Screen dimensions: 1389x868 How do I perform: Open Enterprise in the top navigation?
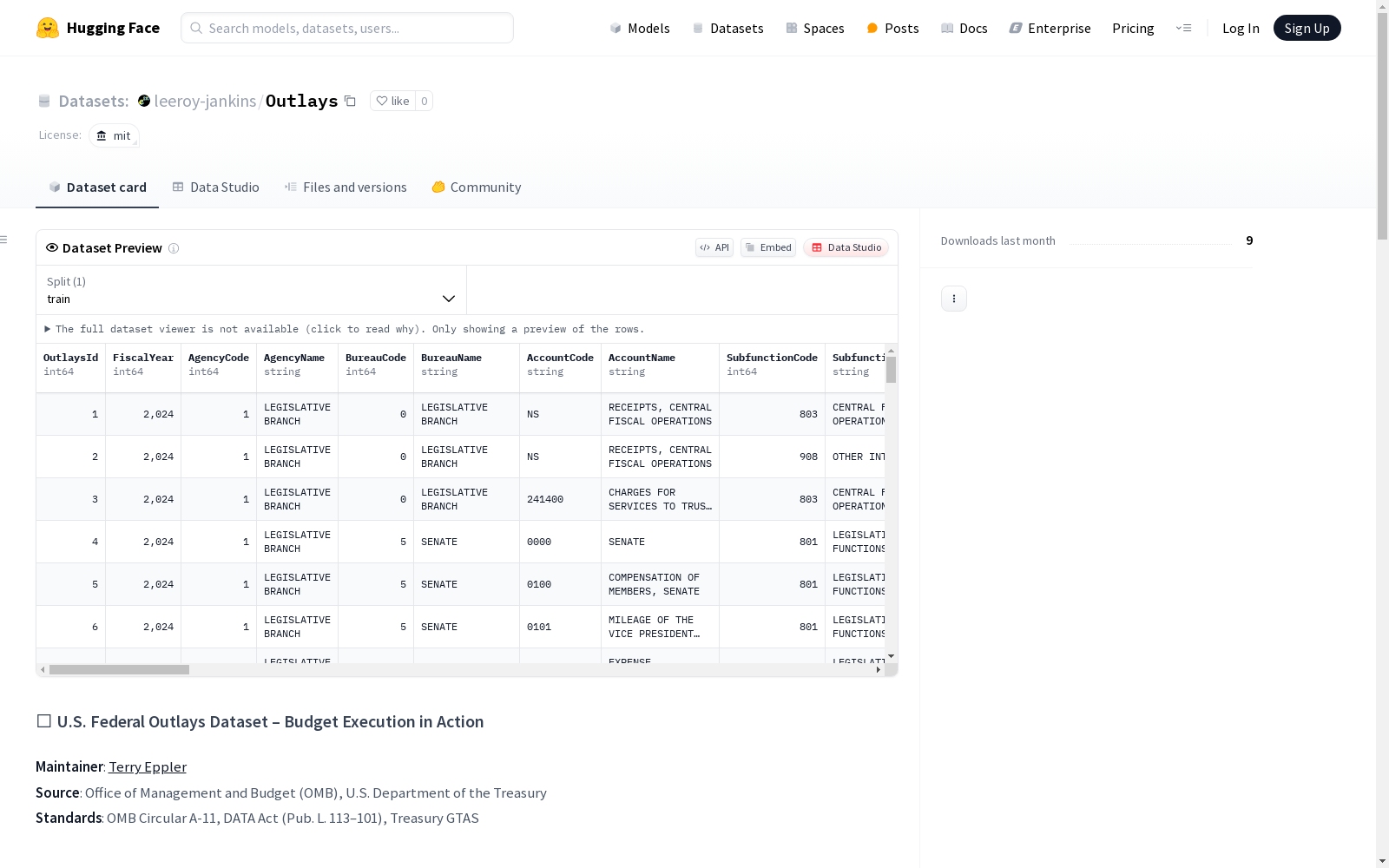[1050, 28]
